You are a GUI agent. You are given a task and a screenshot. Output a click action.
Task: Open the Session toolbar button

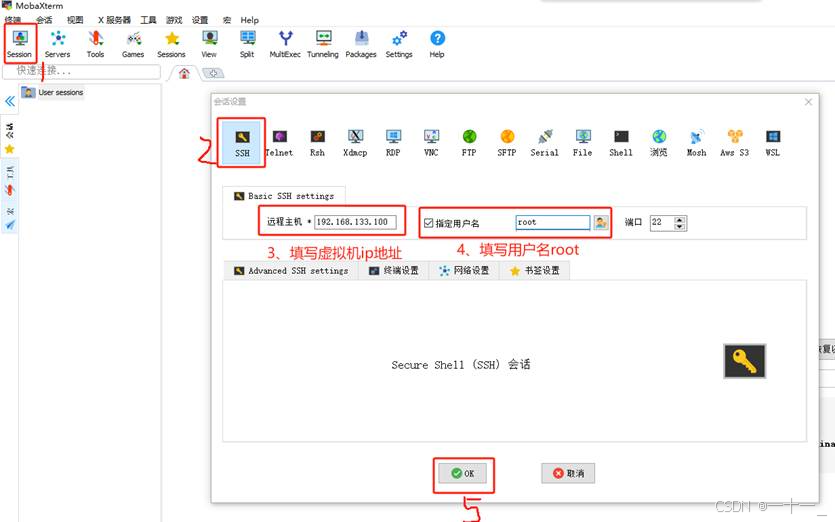[20, 44]
